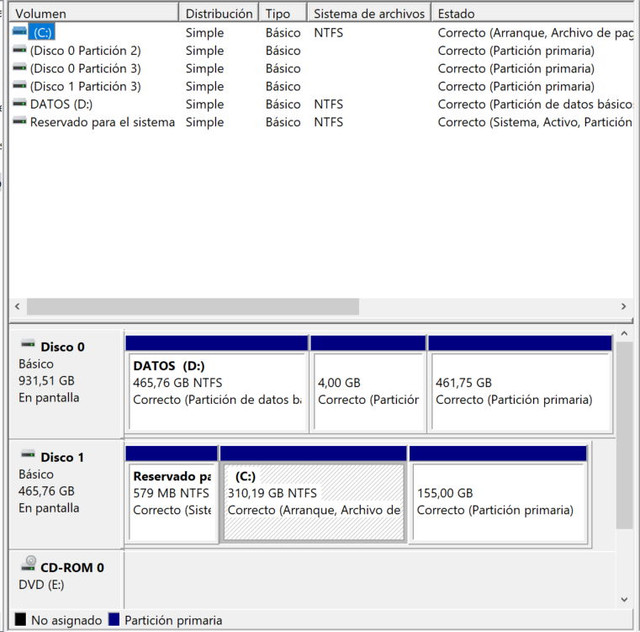Click Estado text 'Correcto (Partición de datos básico'

pyautogui.click(x=535, y=104)
